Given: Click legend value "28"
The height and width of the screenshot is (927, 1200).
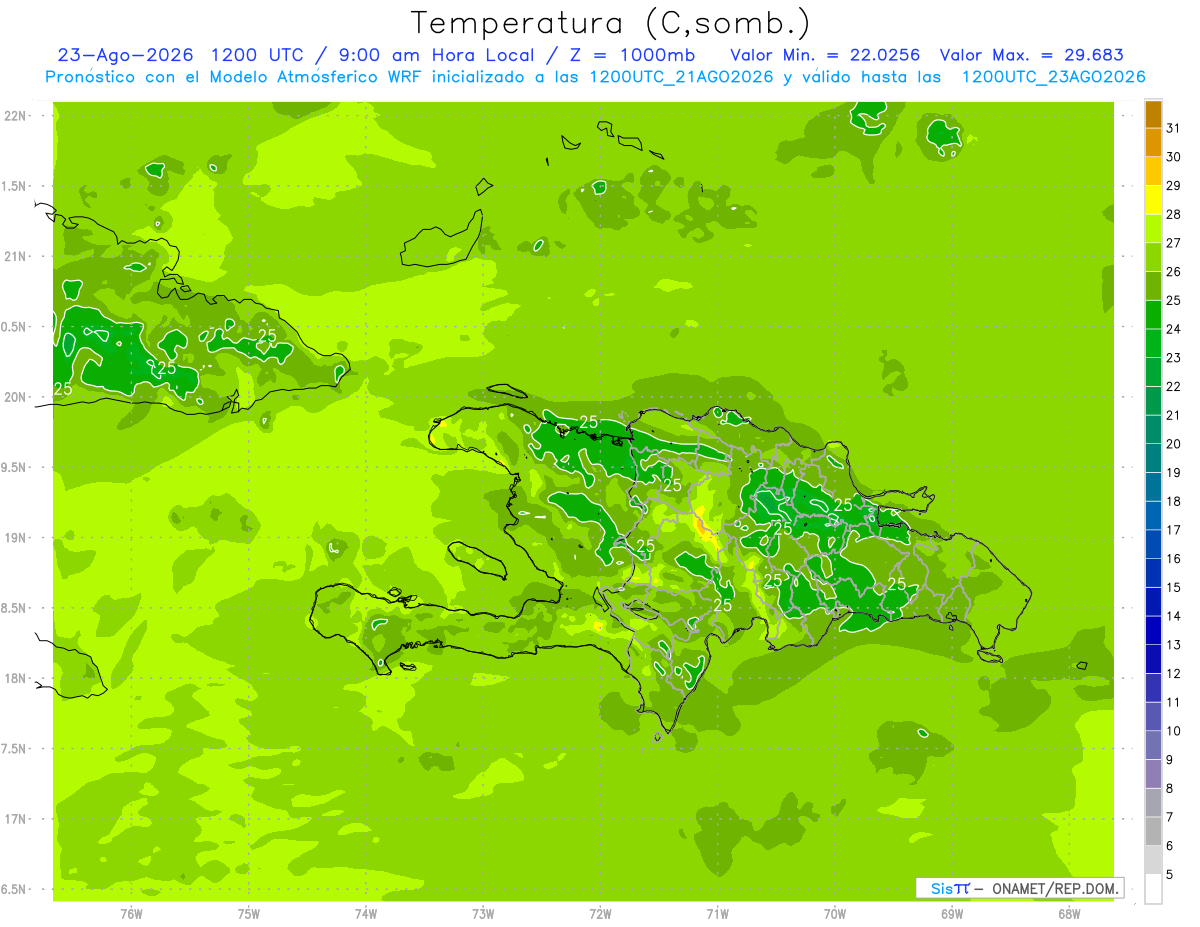Looking at the screenshot, I should [x=1174, y=214].
